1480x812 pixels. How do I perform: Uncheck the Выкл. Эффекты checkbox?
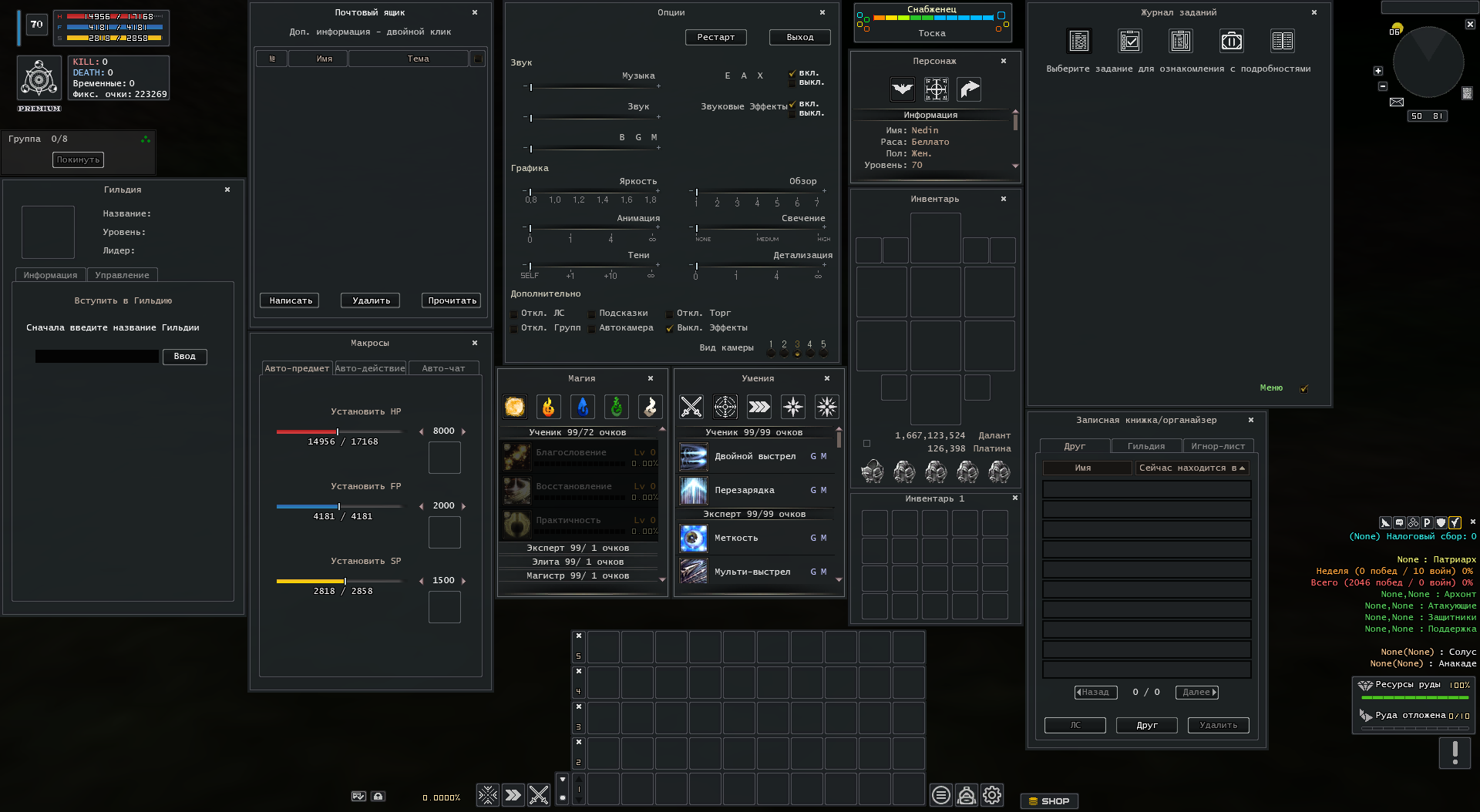pyautogui.click(x=669, y=329)
